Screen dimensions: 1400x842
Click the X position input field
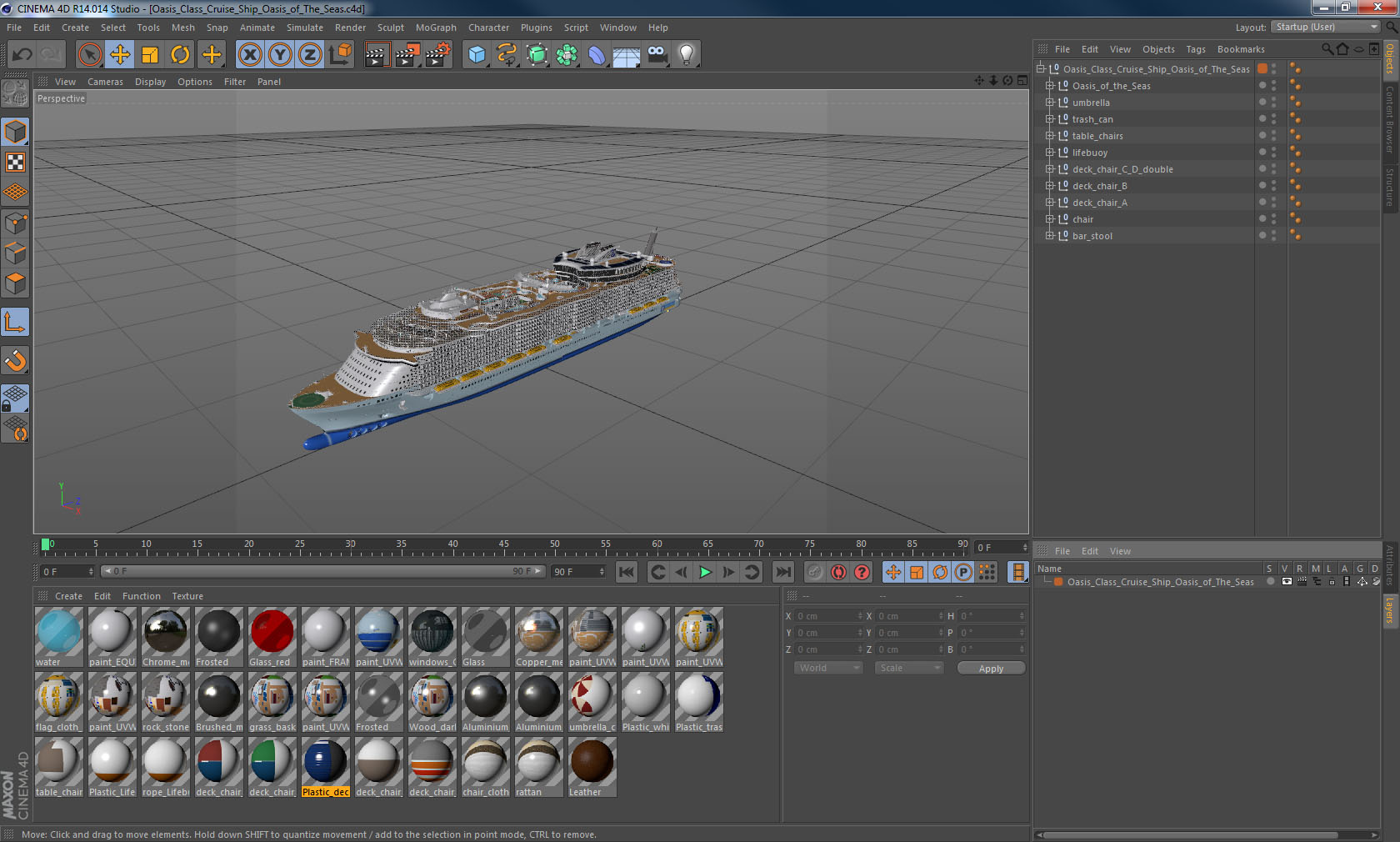tap(829, 616)
